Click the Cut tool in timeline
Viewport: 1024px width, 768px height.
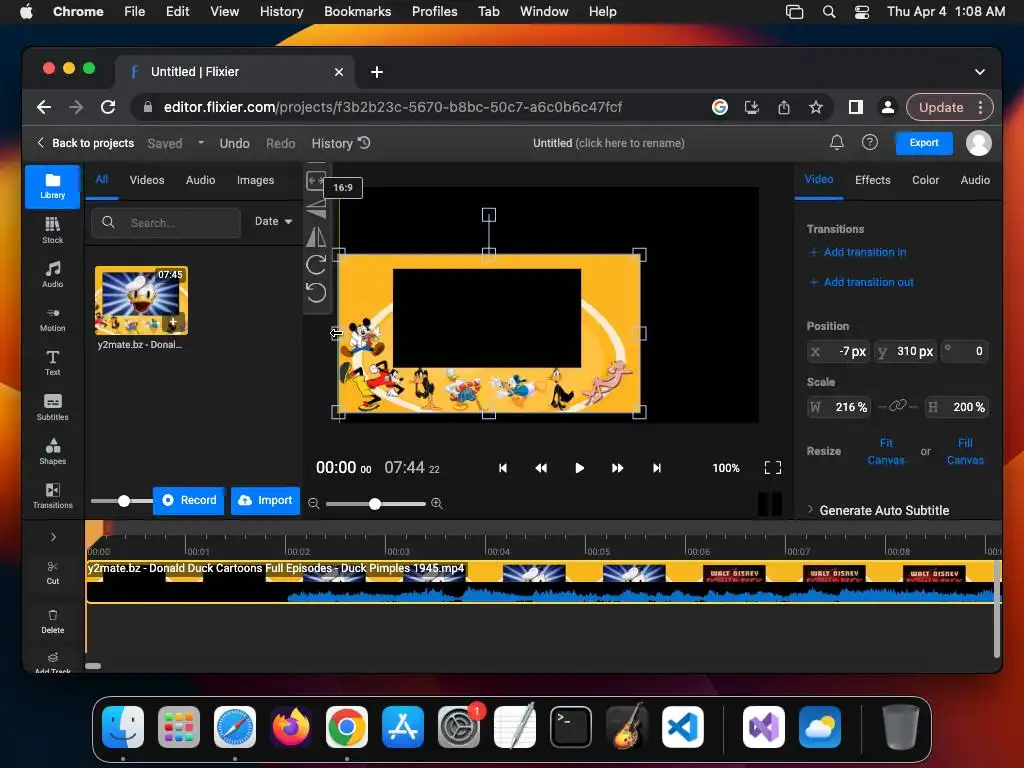(x=52, y=573)
